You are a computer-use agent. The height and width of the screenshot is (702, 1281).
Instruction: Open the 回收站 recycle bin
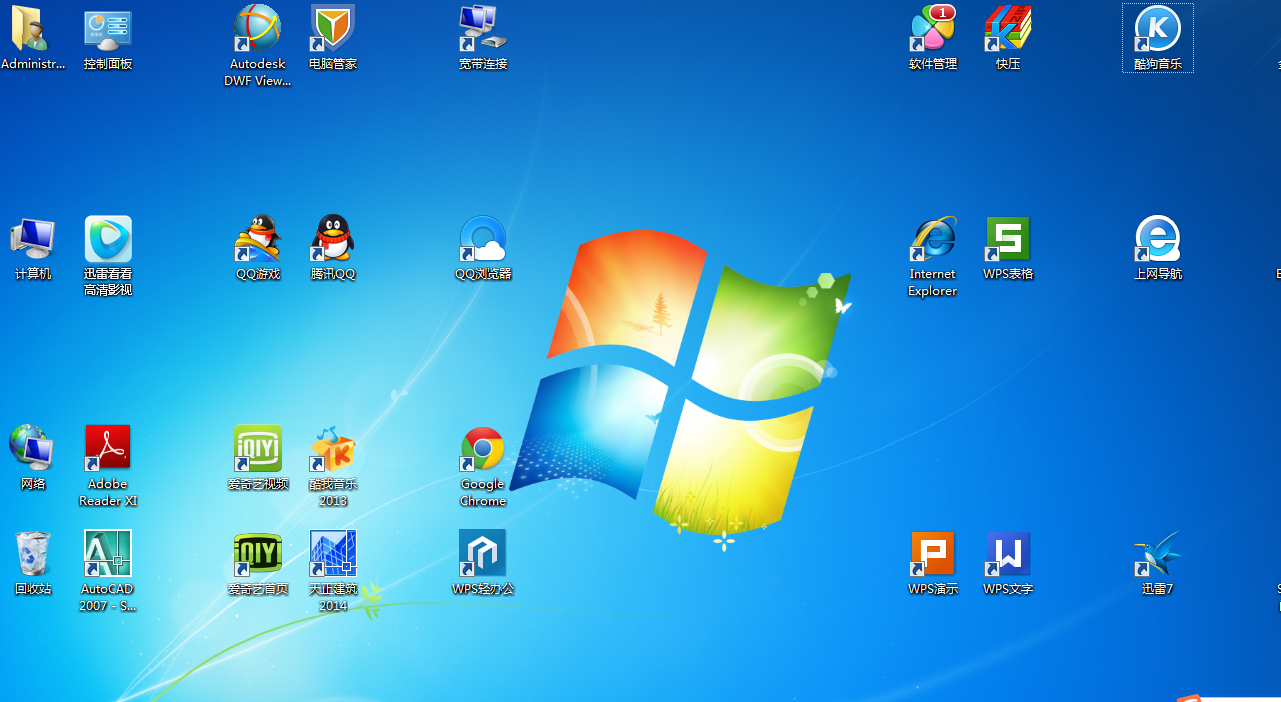pos(32,553)
